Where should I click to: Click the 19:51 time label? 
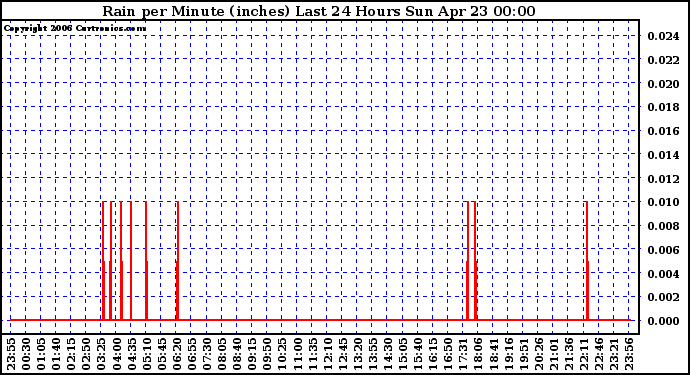point(523,354)
